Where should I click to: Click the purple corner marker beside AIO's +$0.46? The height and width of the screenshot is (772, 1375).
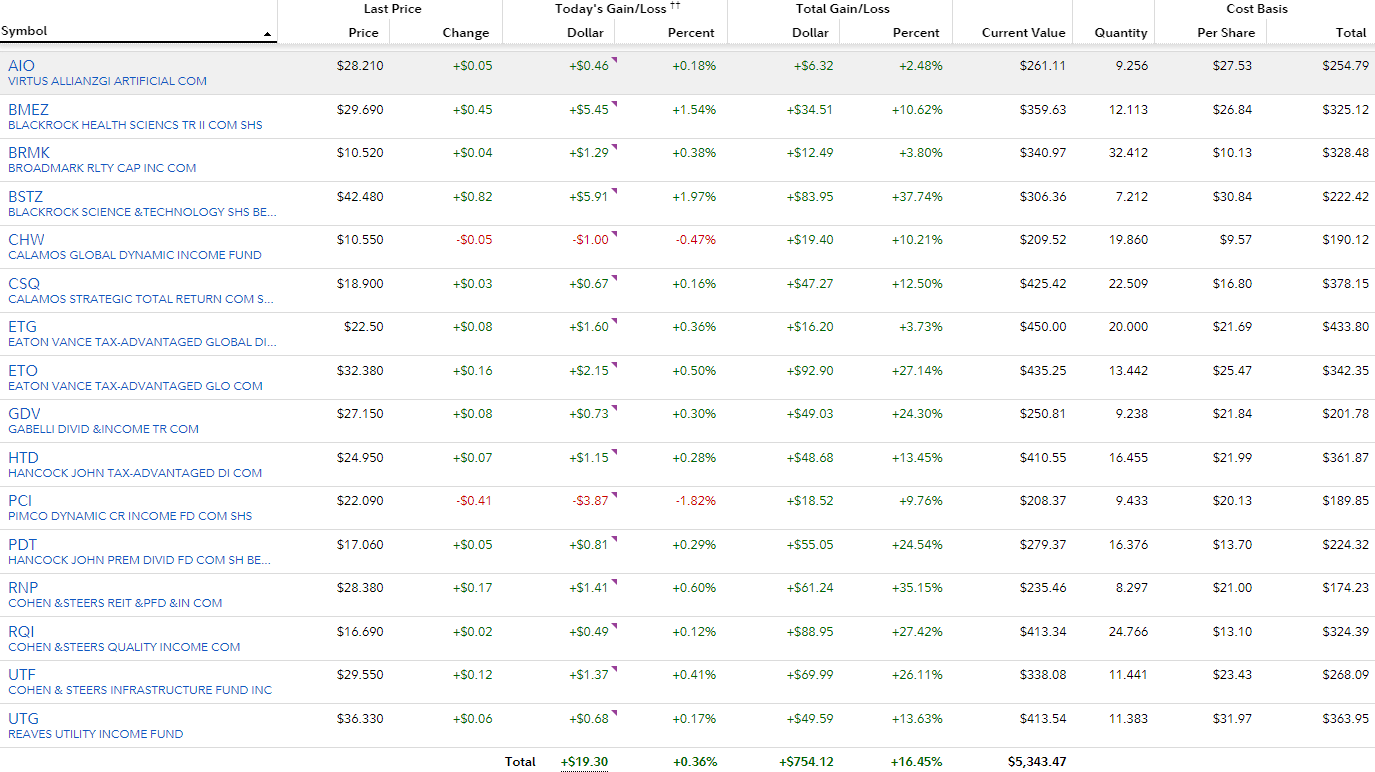point(614,60)
